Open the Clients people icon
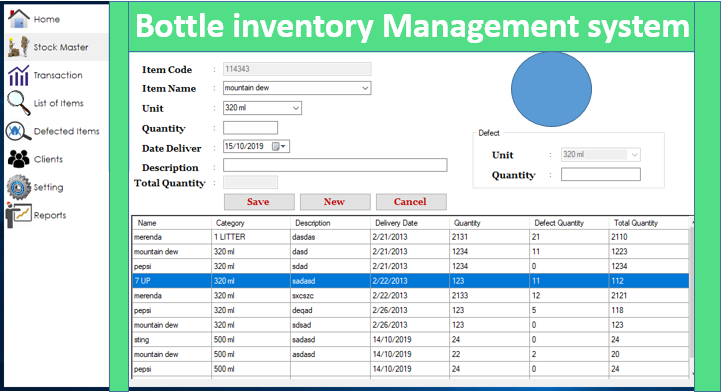The image size is (721, 392). coord(18,159)
